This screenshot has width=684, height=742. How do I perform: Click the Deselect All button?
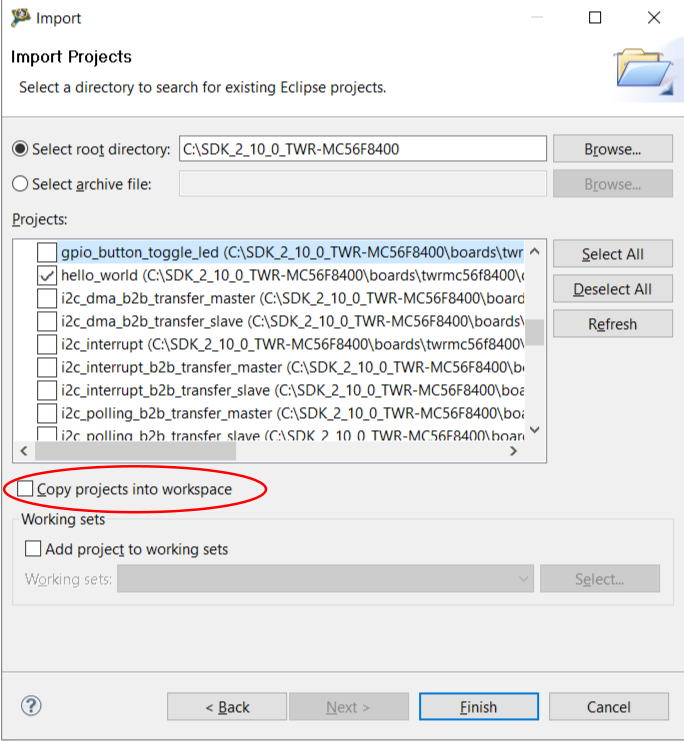pos(613,289)
